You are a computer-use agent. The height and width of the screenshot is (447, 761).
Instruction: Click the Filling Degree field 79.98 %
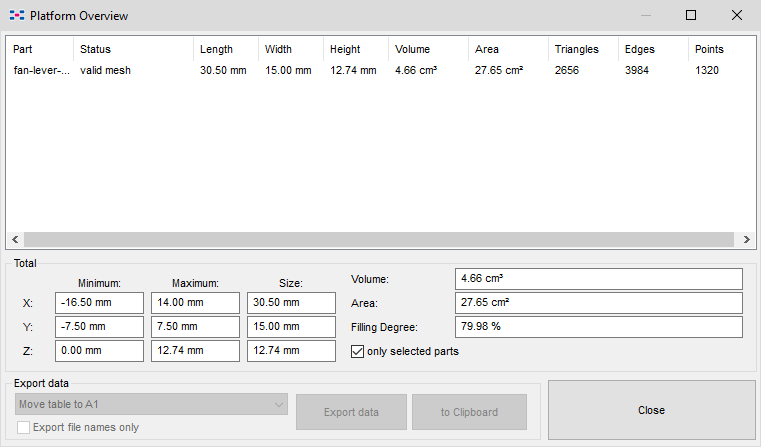click(x=599, y=327)
